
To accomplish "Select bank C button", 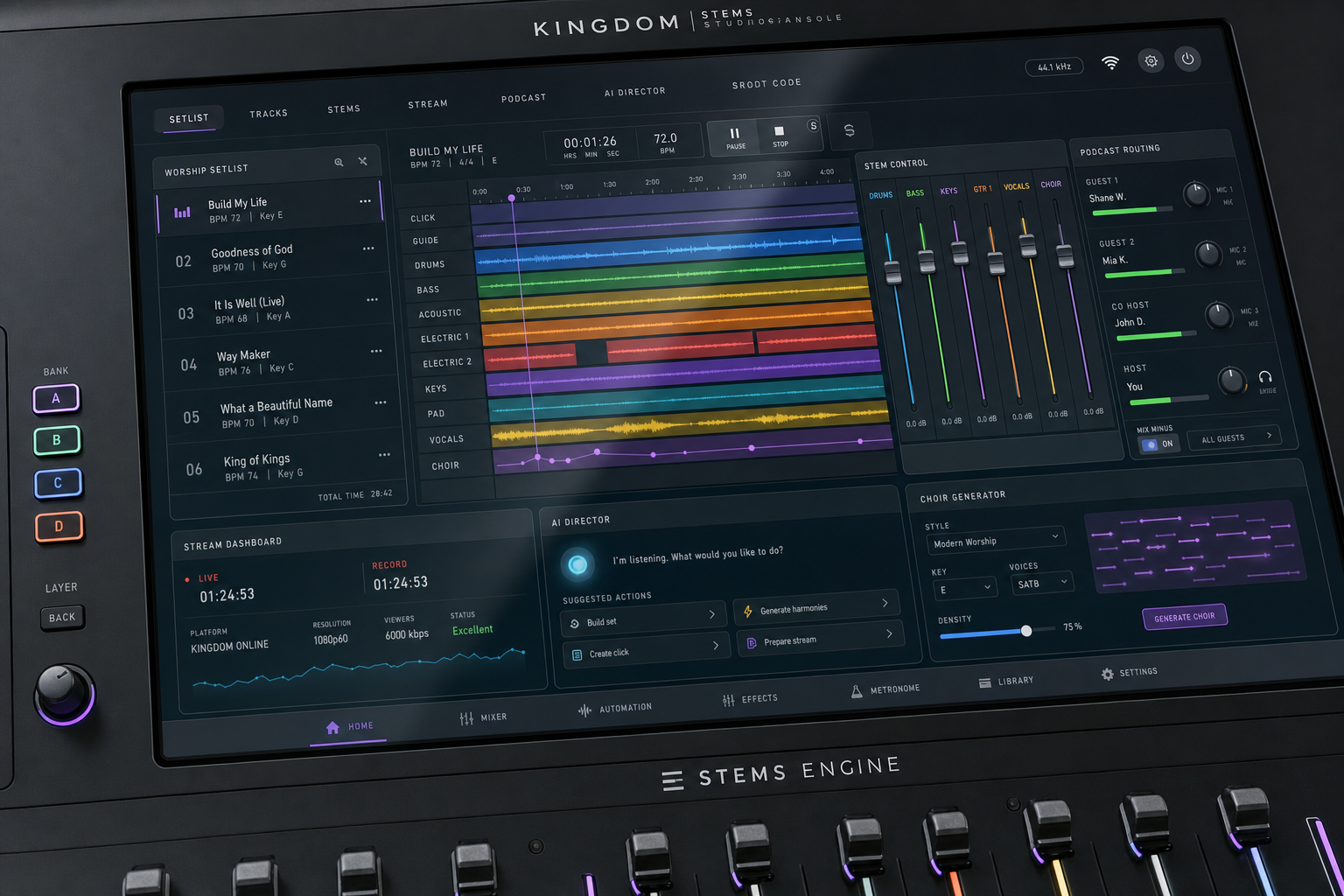I will click(x=58, y=483).
